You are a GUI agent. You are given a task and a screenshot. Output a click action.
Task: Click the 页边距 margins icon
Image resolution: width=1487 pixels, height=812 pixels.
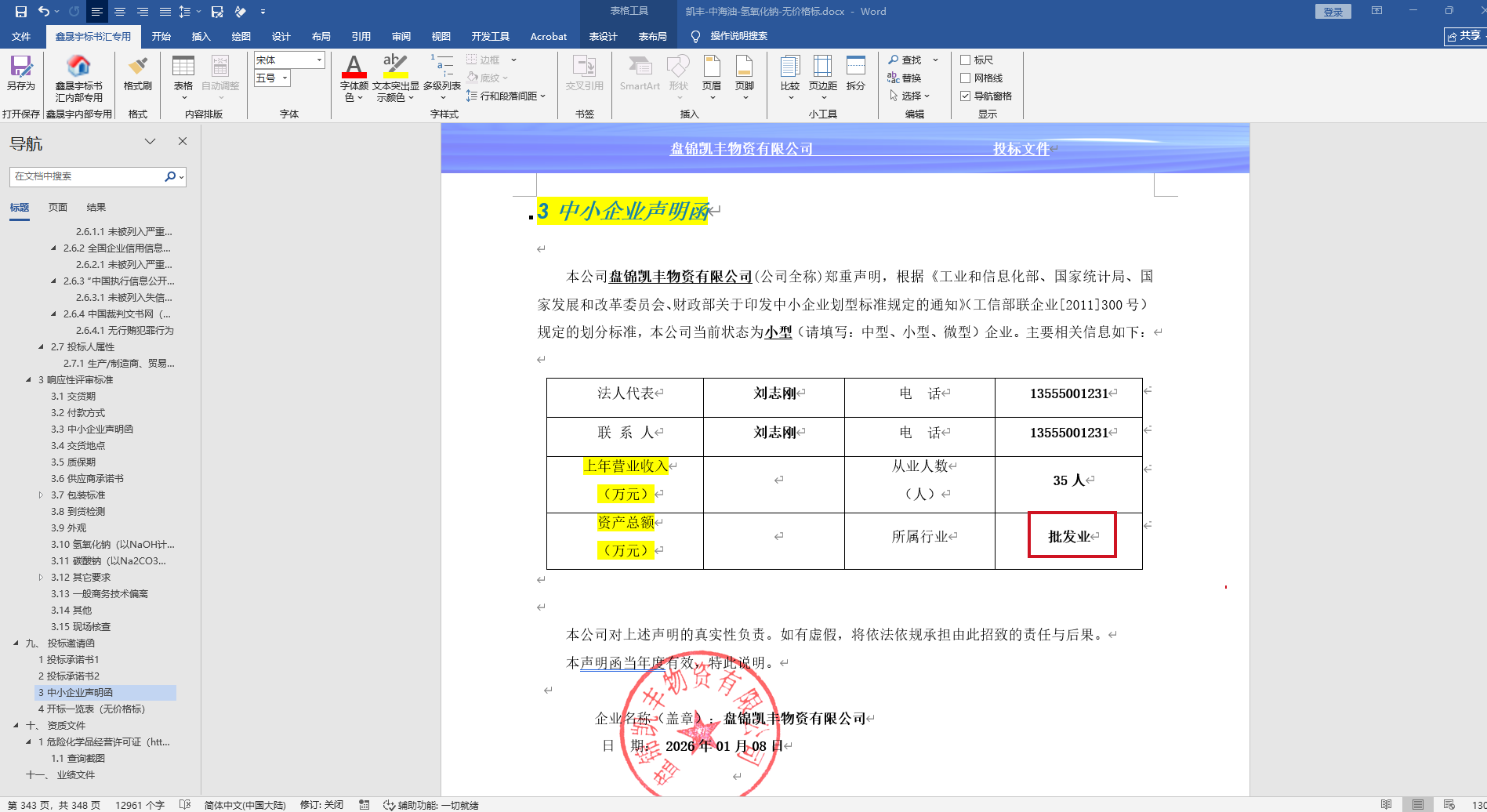pos(822,72)
